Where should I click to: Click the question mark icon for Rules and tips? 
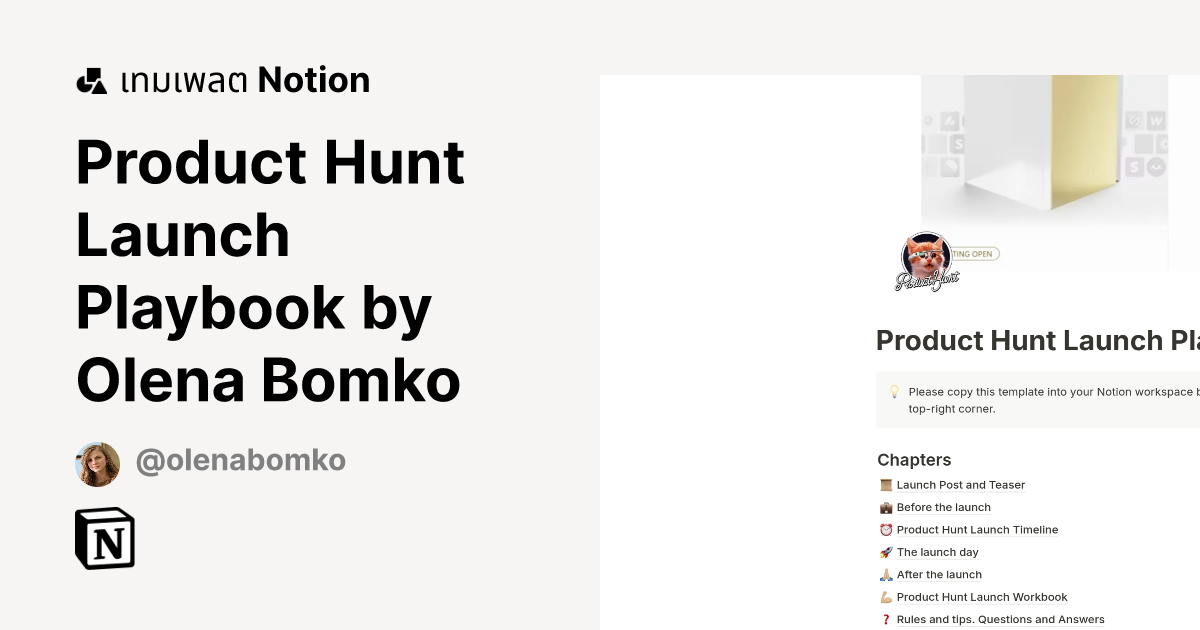[x=885, y=619]
